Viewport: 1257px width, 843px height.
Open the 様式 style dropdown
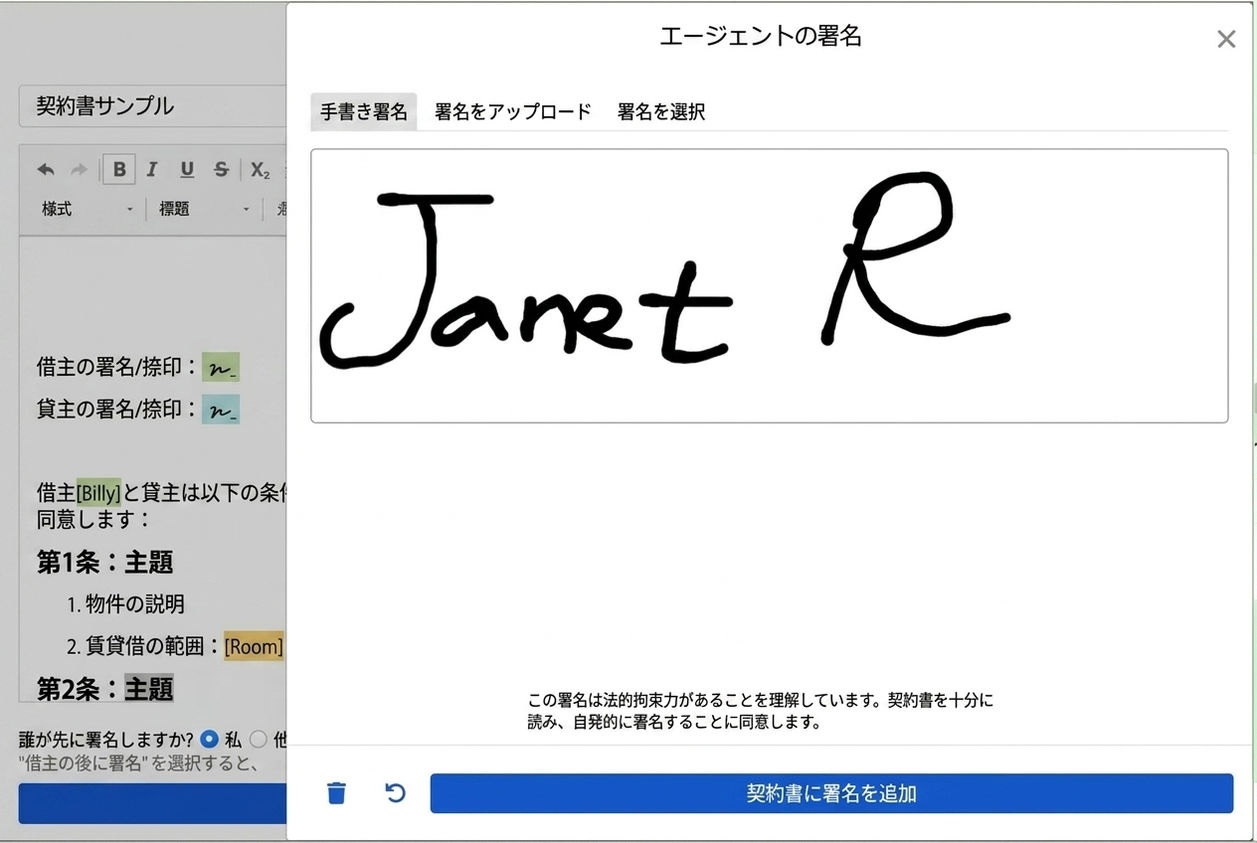pos(87,209)
